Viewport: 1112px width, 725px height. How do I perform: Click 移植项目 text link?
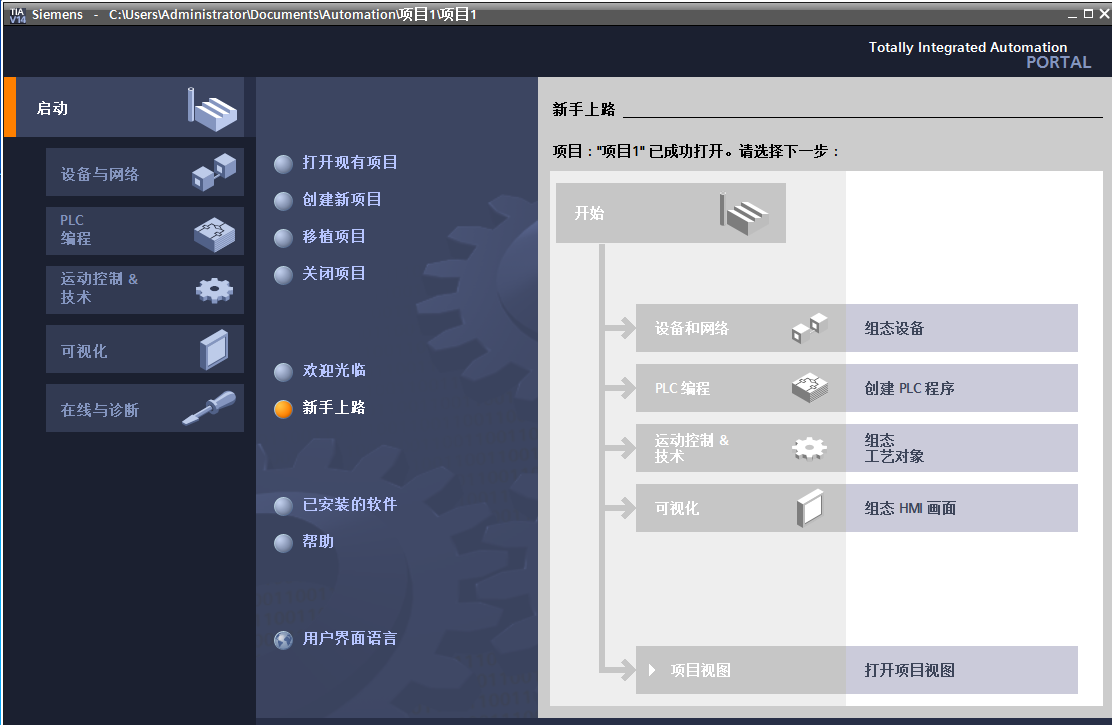334,236
